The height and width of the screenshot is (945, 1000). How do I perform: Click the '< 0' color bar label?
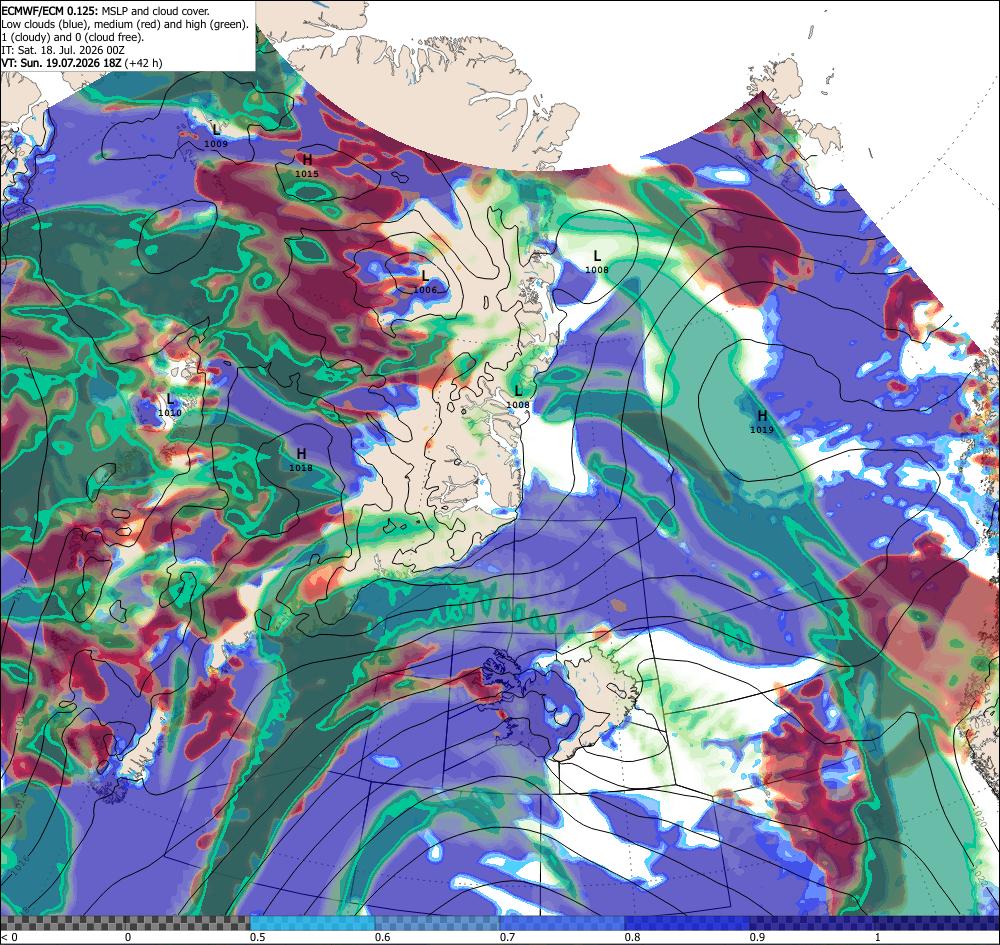[x=9, y=937]
